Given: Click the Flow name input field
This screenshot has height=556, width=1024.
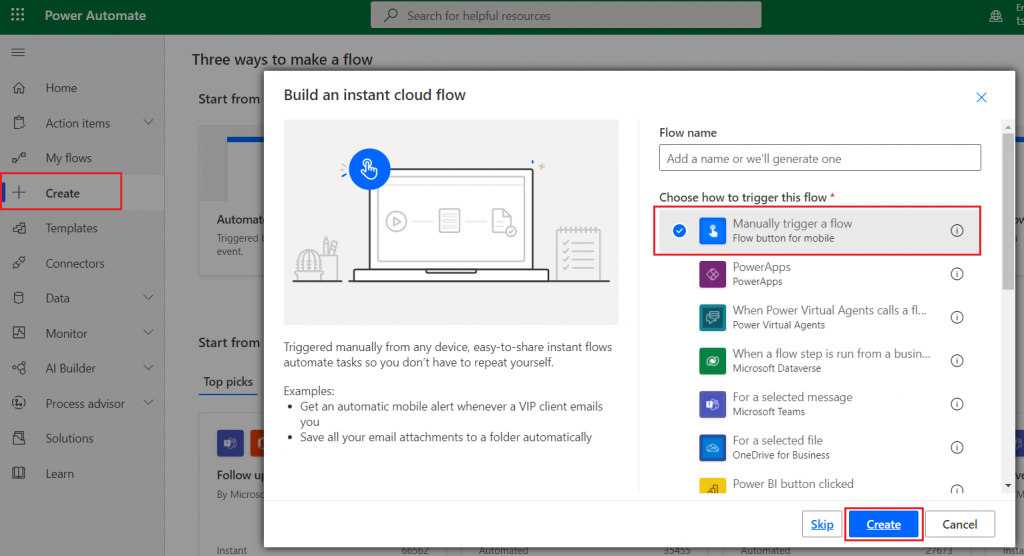Looking at the screenshot, I should [820, 158].
